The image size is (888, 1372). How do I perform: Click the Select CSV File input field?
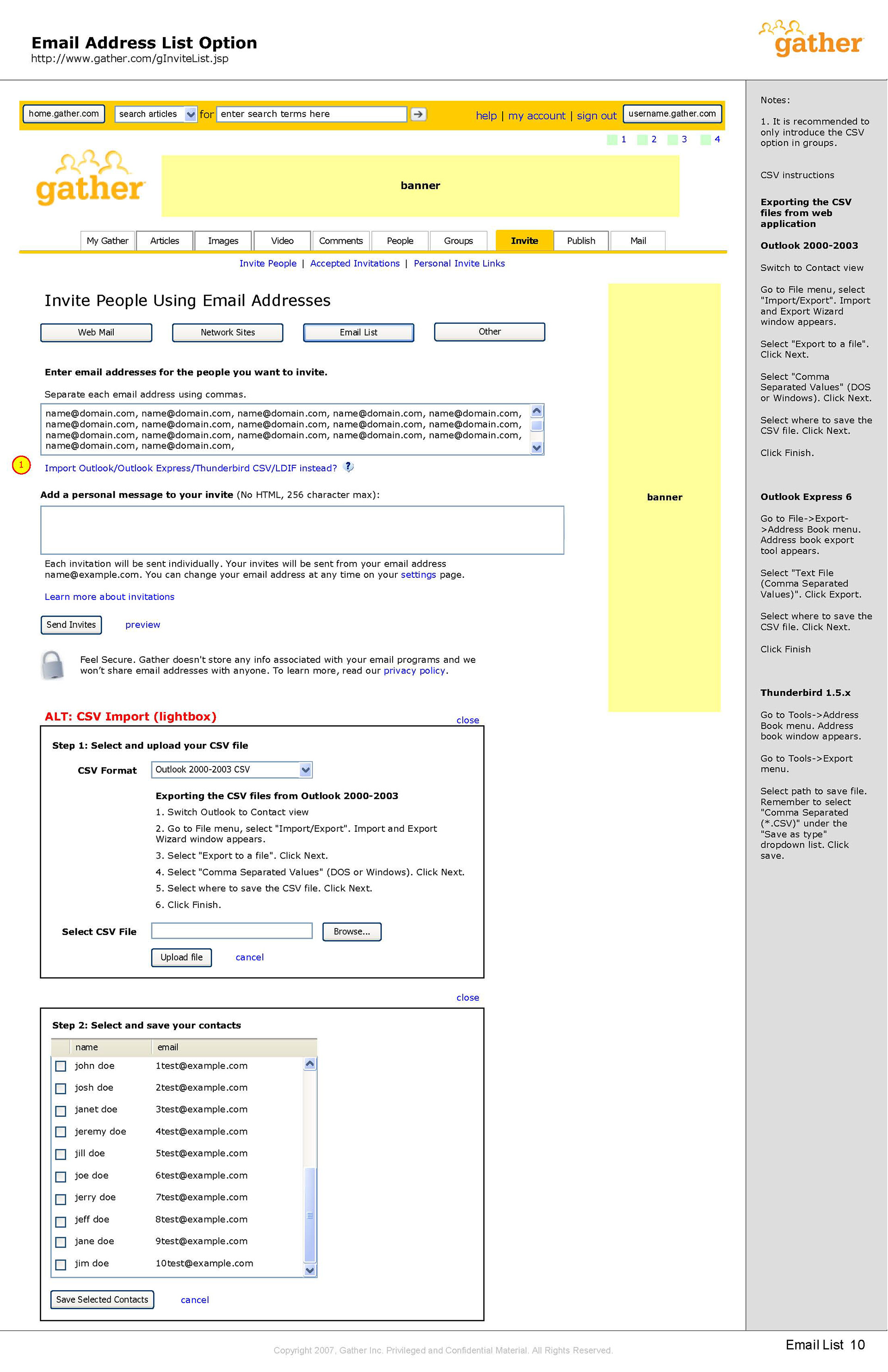click(232, 930)
